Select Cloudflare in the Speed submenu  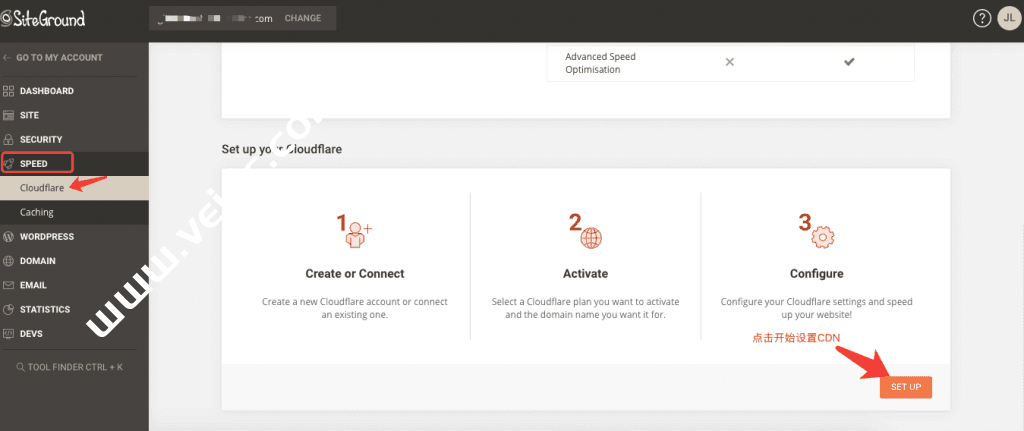coord(42,188)
